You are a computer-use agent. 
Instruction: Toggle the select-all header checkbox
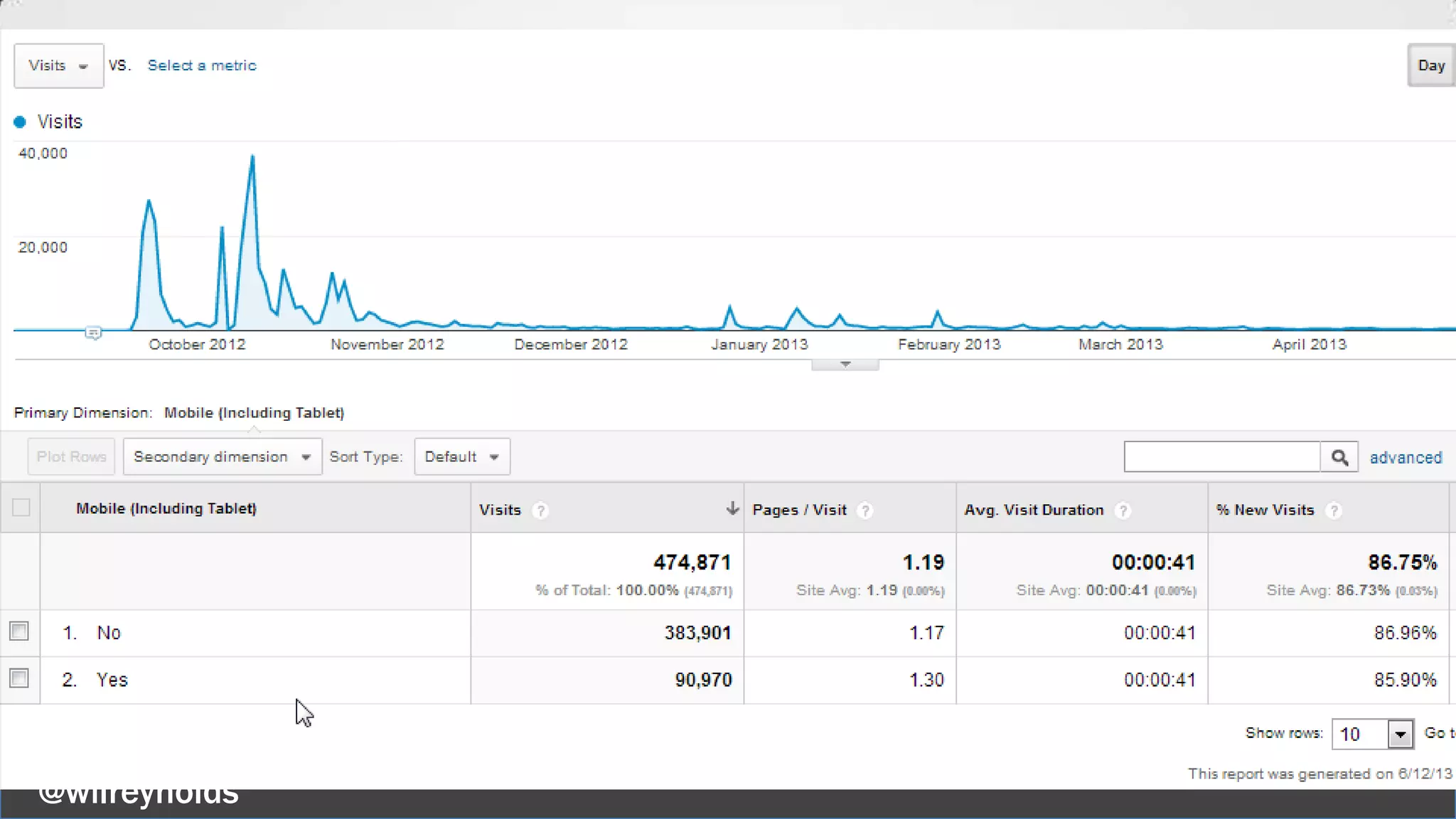coord(21,508)
